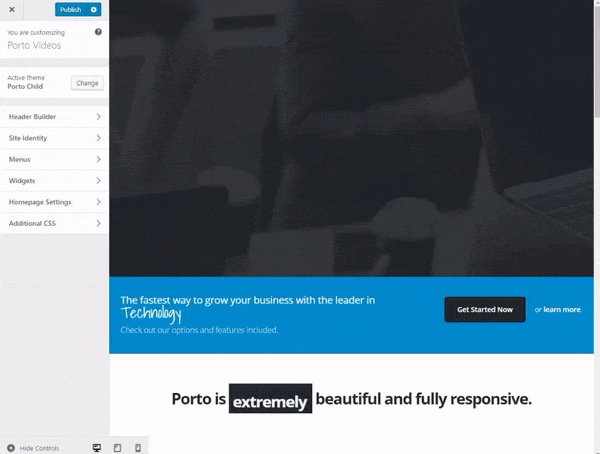The width and height of the screenshot is (600, 454).
Task: Open the Widgets panel
Action: point(54,181)
